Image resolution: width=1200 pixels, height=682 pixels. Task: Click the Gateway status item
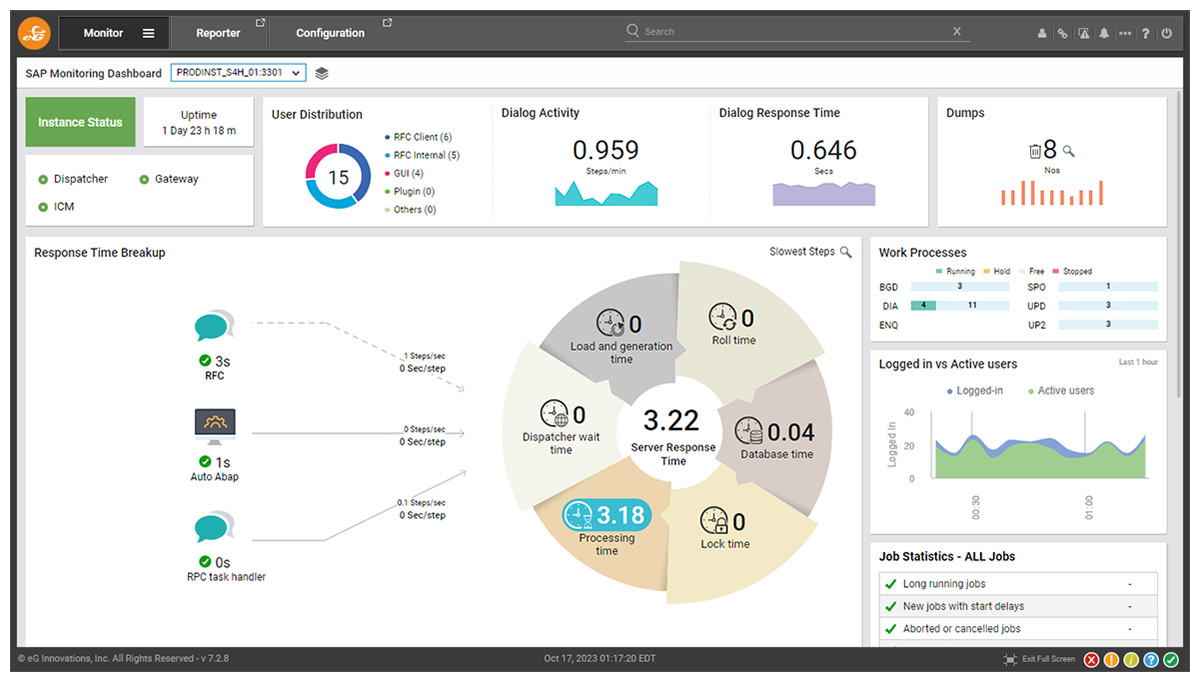pyautogui.click(x=169, y=179)
